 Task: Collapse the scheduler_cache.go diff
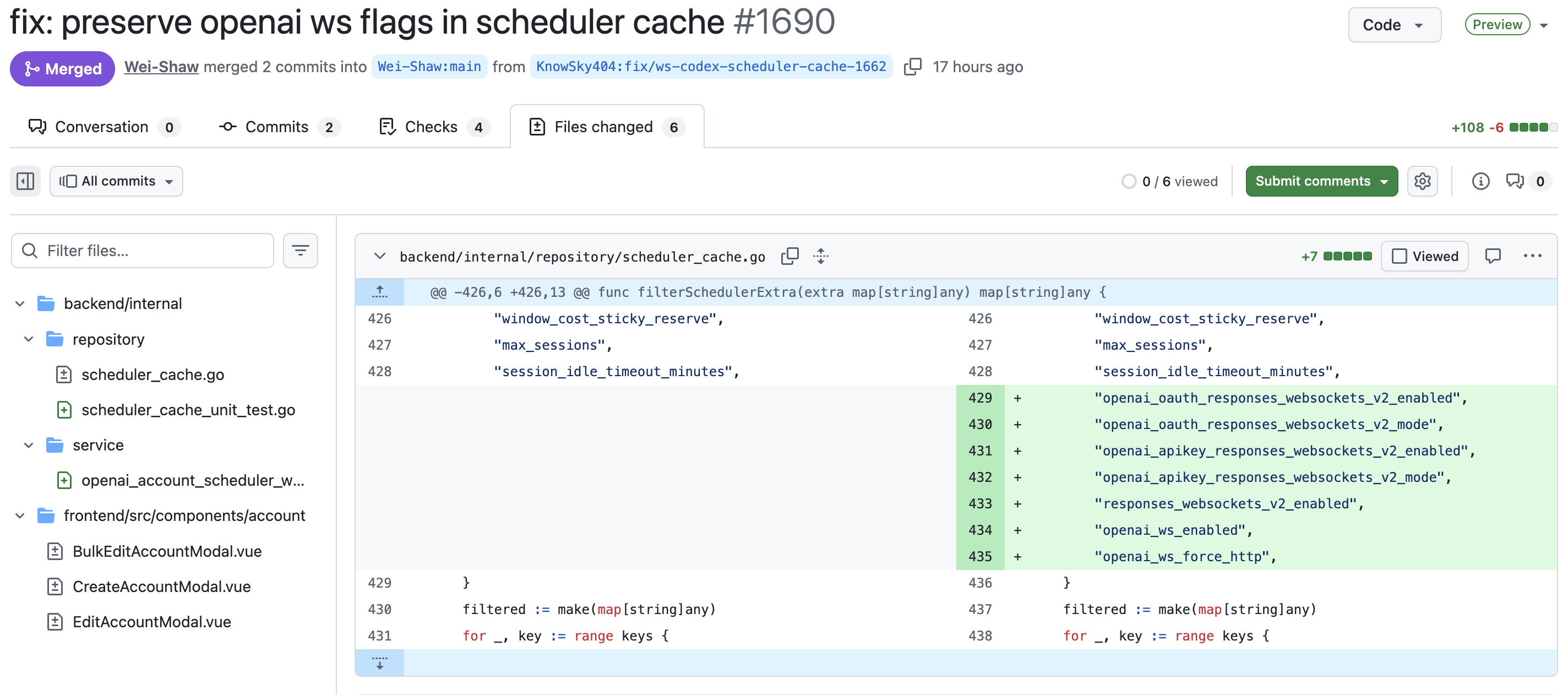click(380, 257)
